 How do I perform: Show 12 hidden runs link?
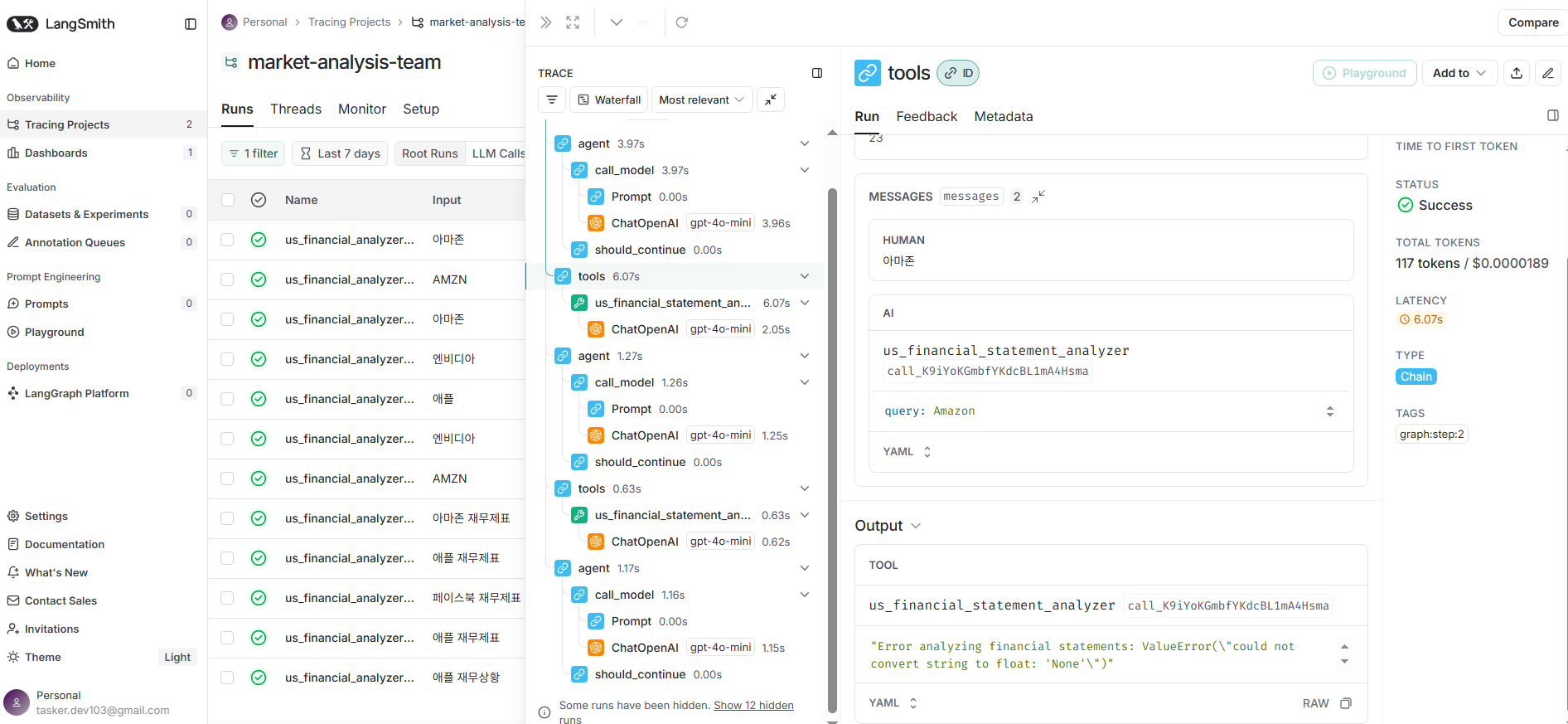(753, 706)
